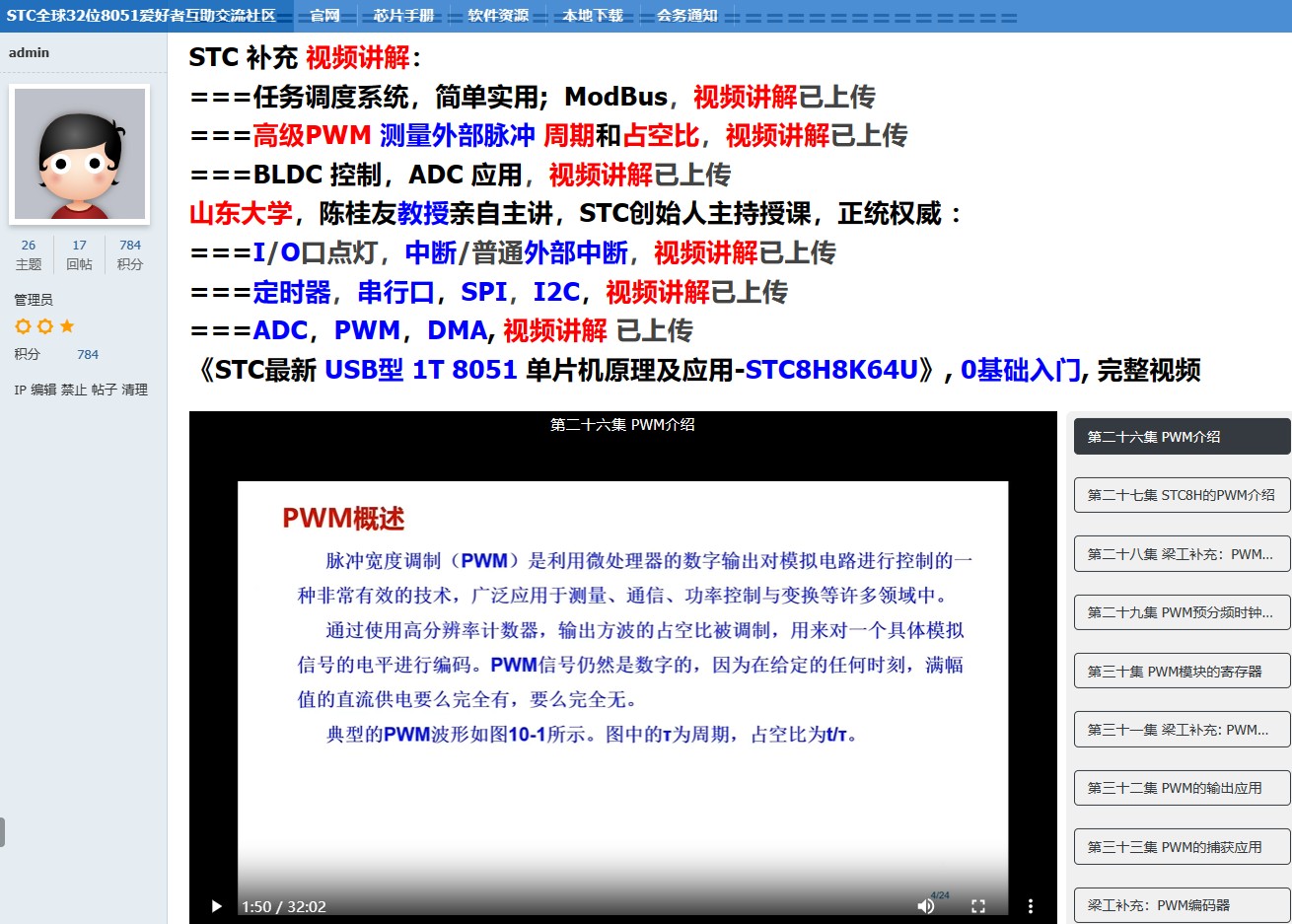Select episode 第三十一集 梁工补充: PWM...
Viewport: 1292px width, 924px height.
coord(1182,730)
